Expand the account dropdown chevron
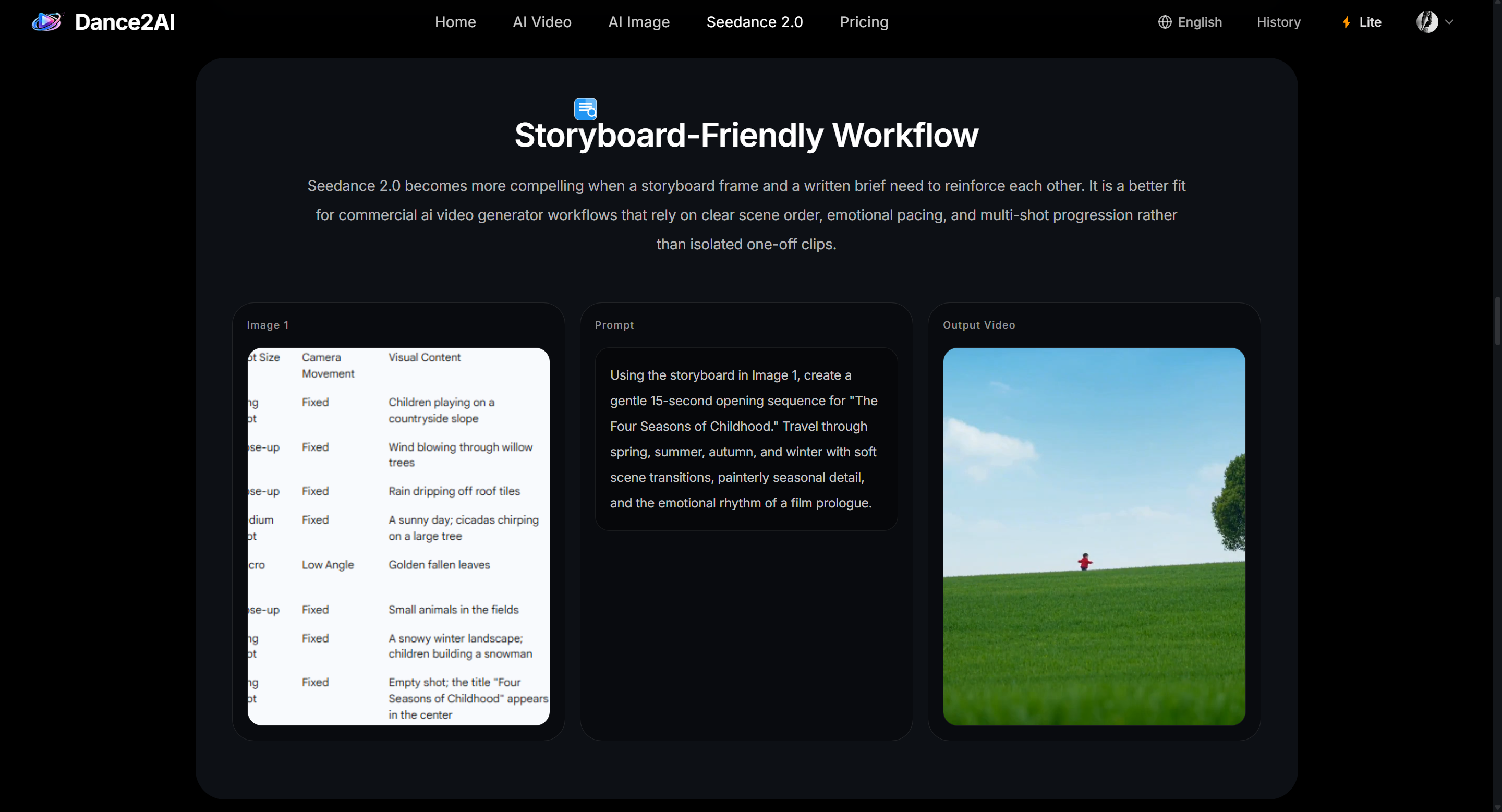The image size is (1502, 812). (1449, 22)
